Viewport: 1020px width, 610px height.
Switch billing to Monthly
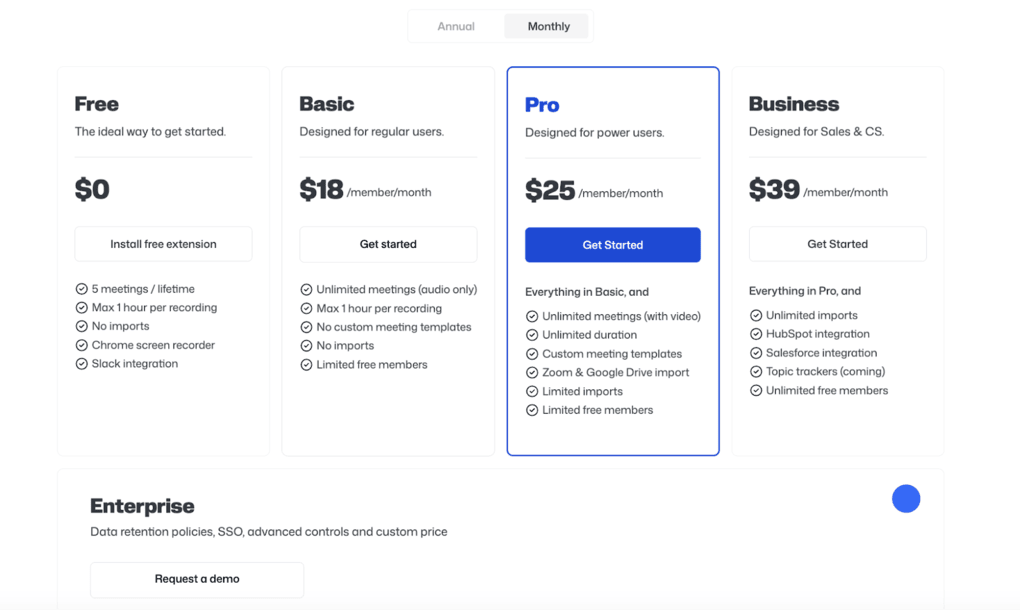coord(546,25)
